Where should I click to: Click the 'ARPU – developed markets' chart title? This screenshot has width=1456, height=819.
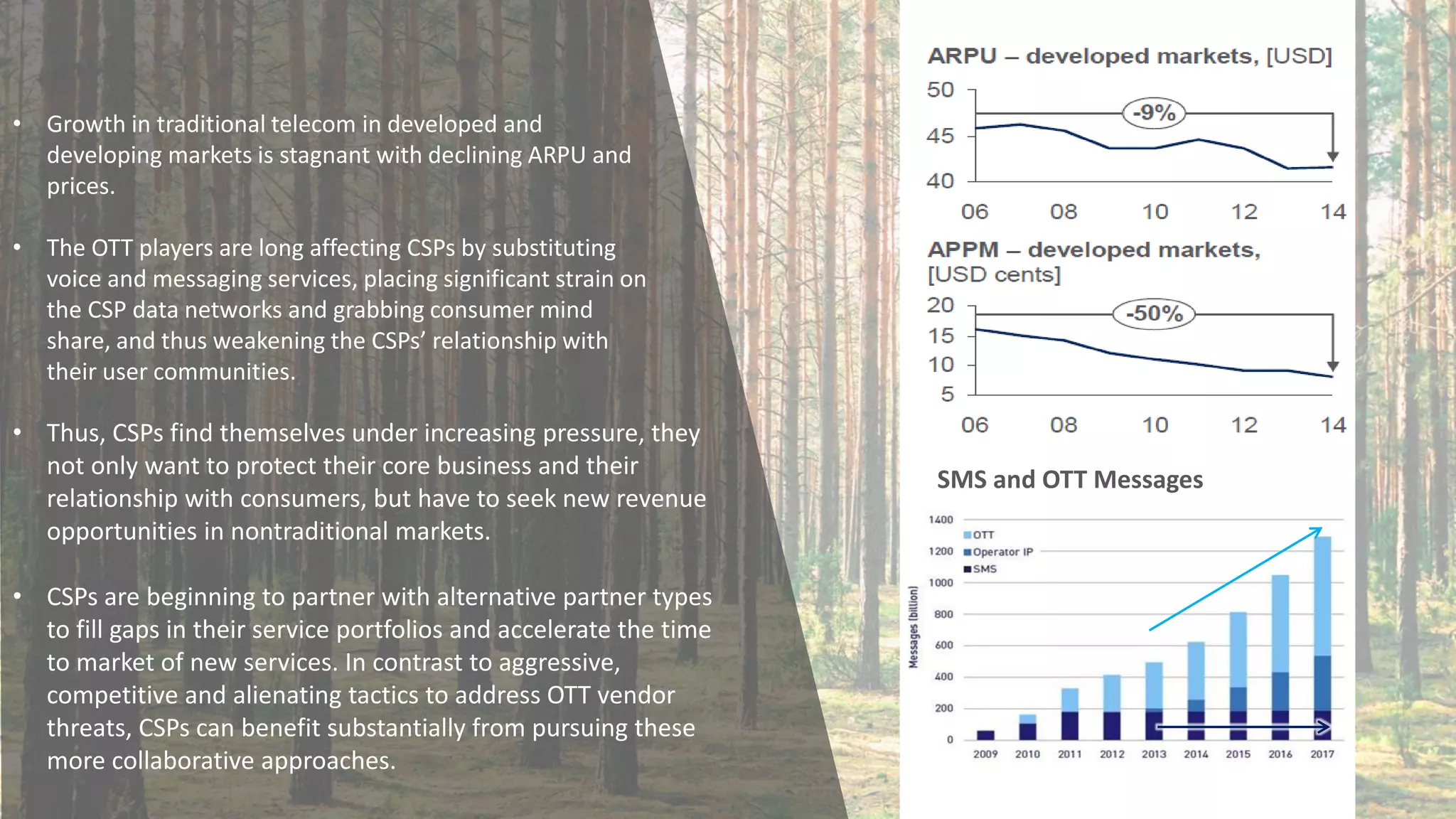1129,56
